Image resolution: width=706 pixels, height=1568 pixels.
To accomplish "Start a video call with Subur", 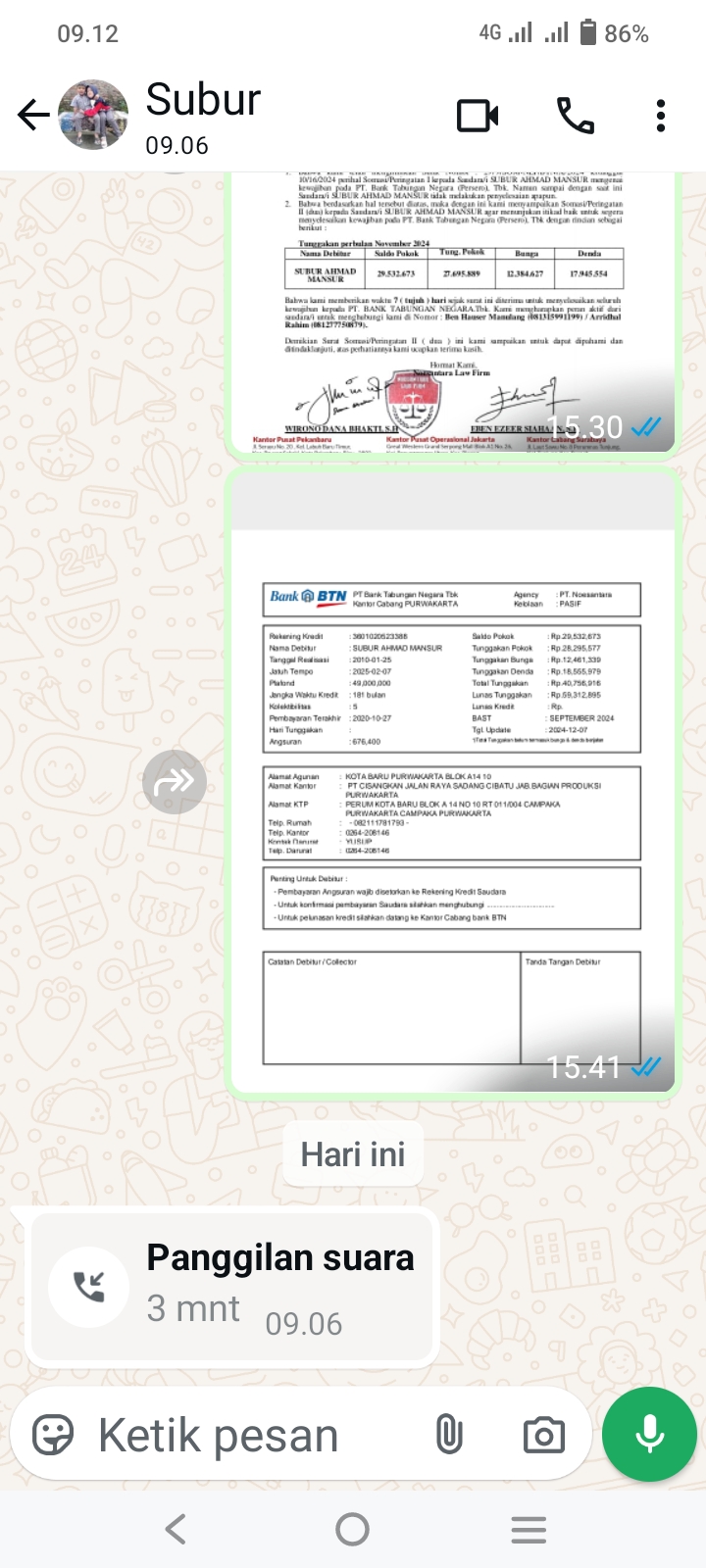I will click(478, 116).
